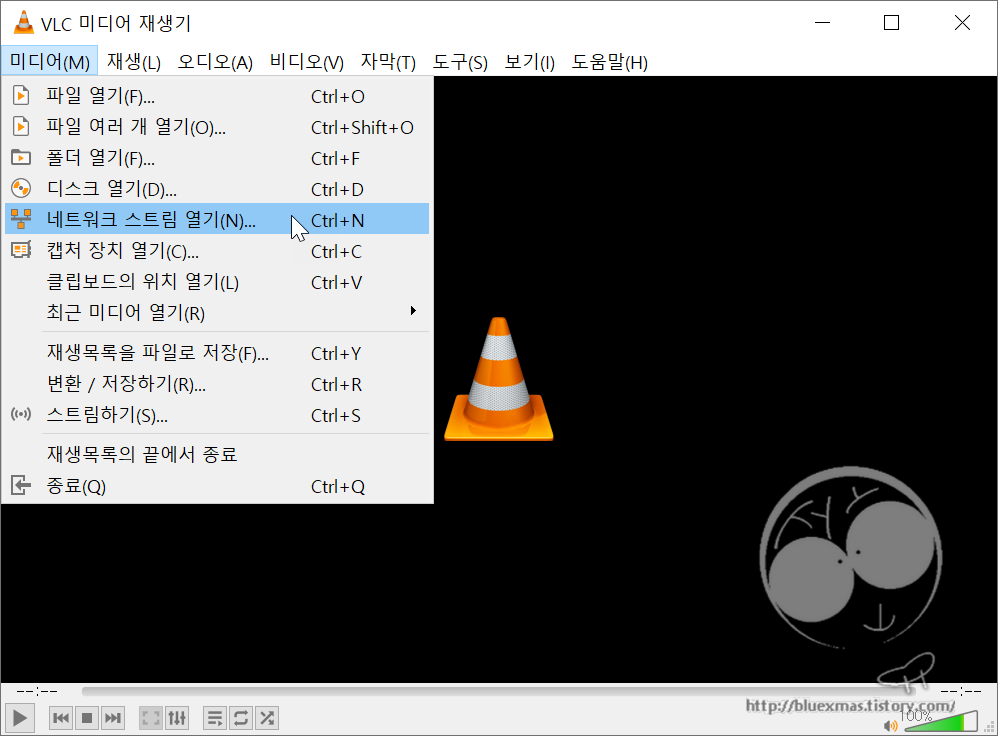998x736 pixels.
Task: Select 변환 / 저장하기(R)... entry
Action: 217,384
